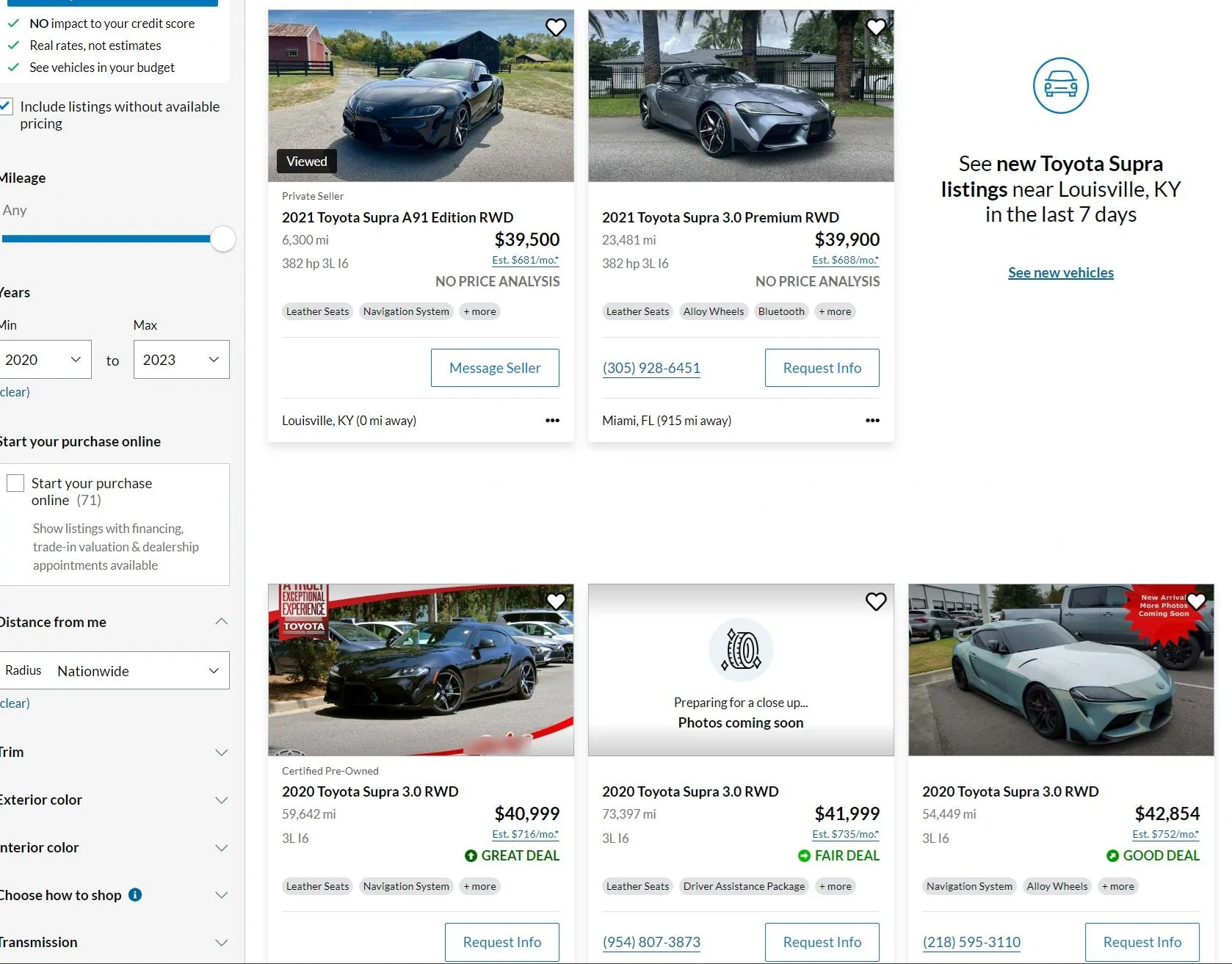Call dealer at (218) 595-3110
1232x964 pixels.
971,942
